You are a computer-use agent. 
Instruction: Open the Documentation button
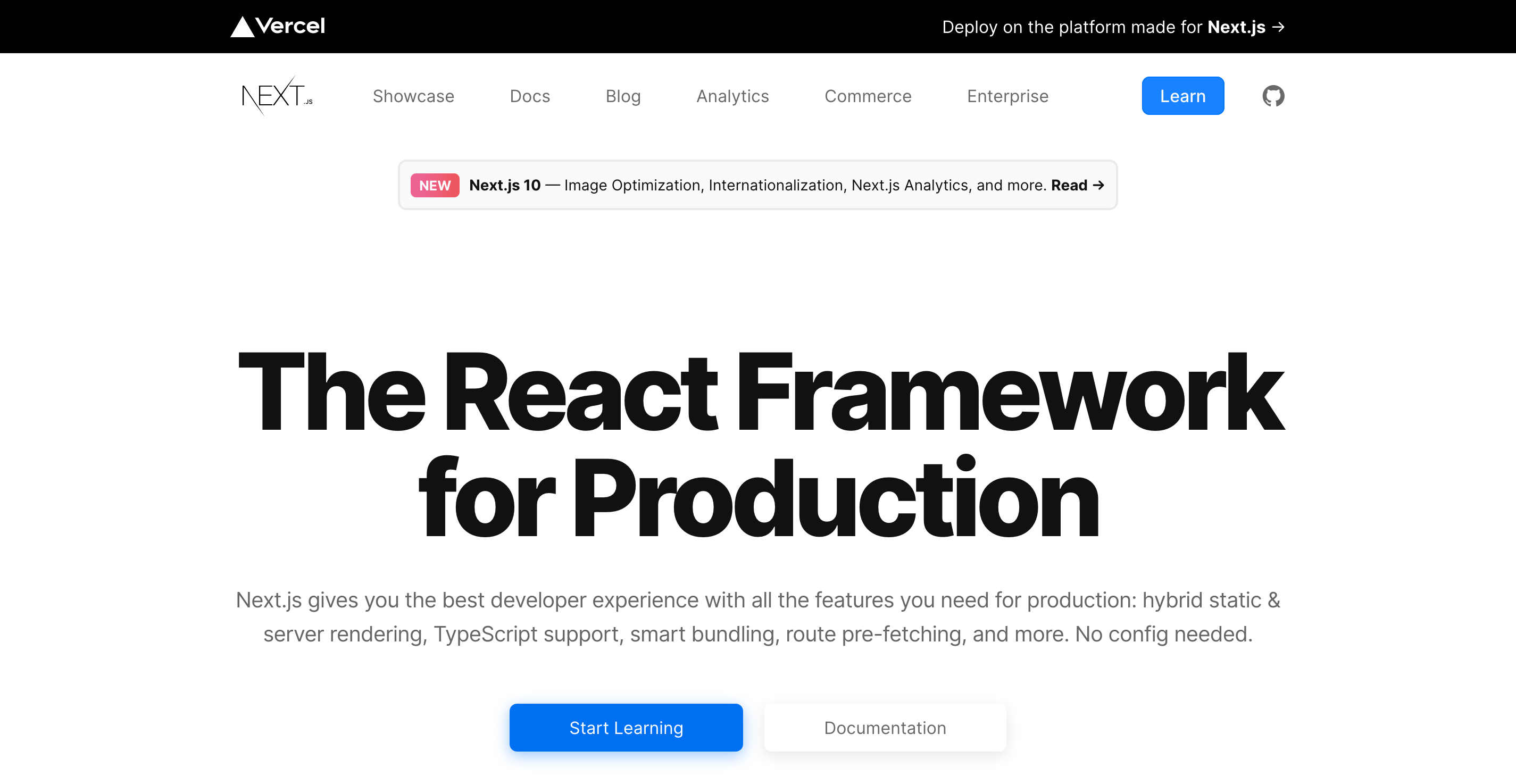click(x=885, y=728)
